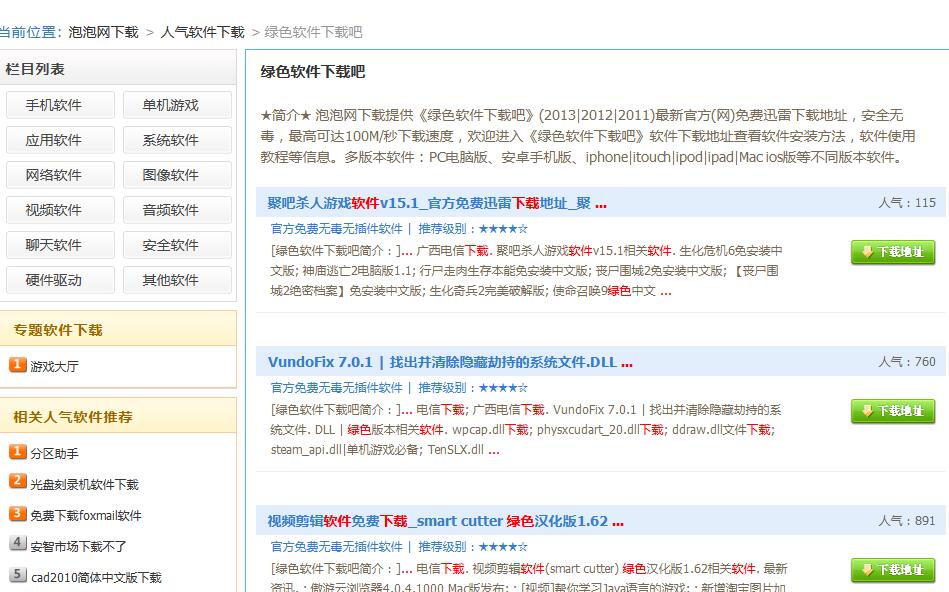The width and height of the screenshot is (949, 592).
Task: Open the 分区助手 recommendation
Action: coord(54,454)
